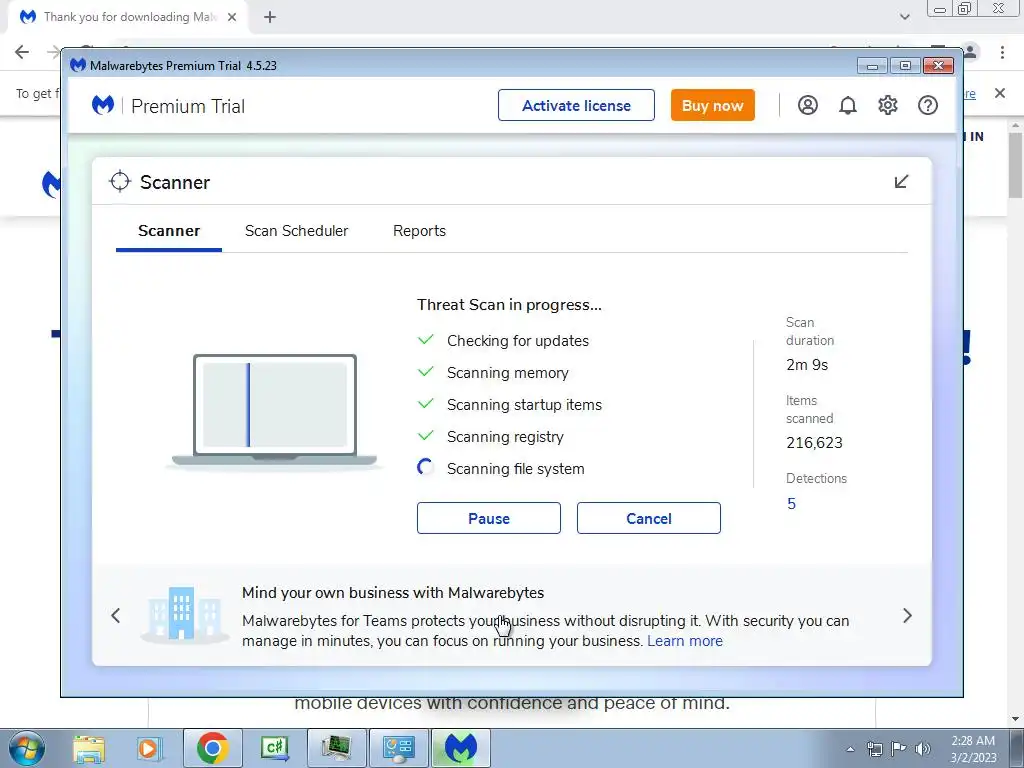Click the 'Scanning startup items' step
Image resolution: width=1024 pixels, height=768 pixels.
point(524,404)
